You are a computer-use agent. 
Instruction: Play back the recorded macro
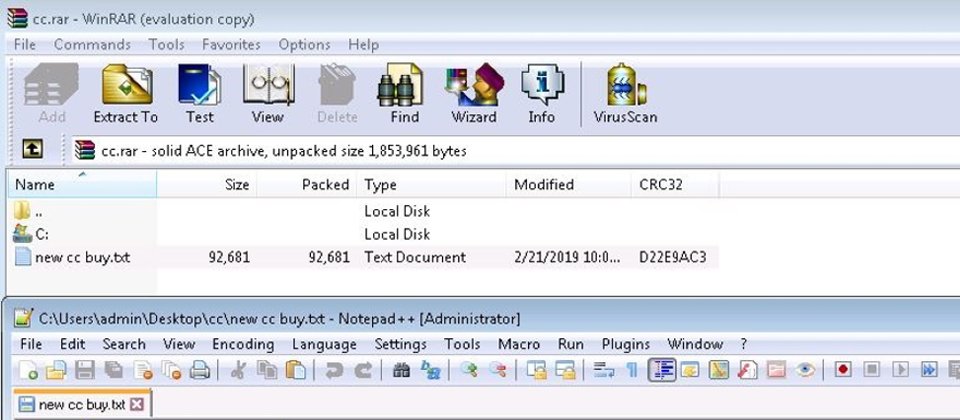tap(901, 370)
